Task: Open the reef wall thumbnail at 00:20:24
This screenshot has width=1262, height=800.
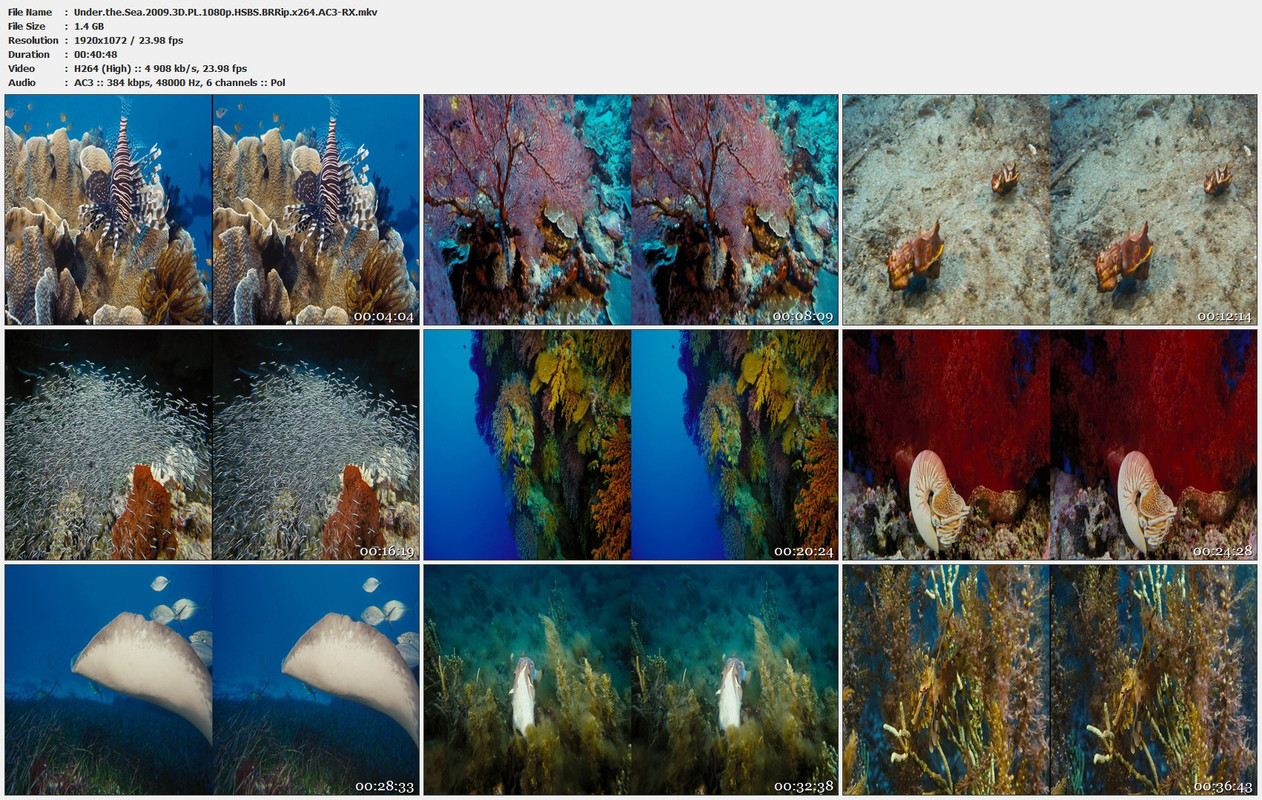Action: click(x=631, y=445)
